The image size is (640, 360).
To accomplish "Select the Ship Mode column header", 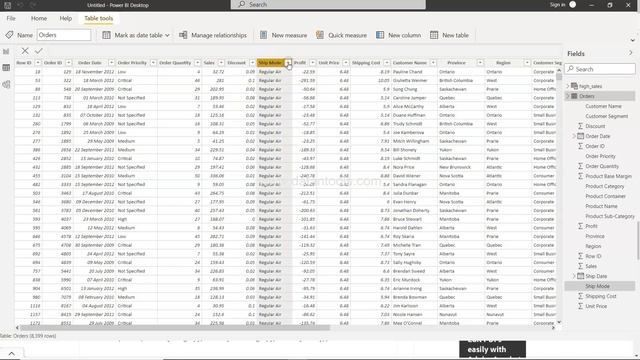I will (270, 63).
